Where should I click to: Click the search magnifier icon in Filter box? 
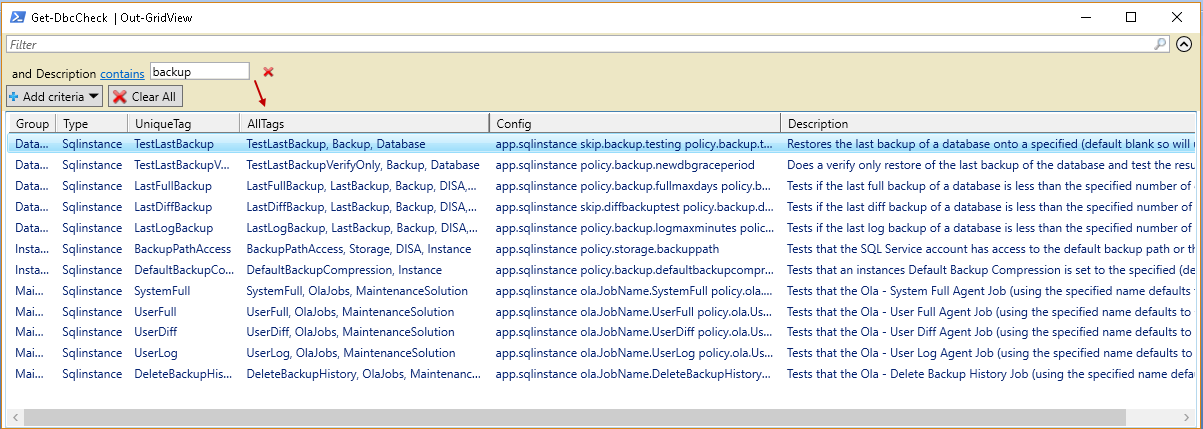[1160, 44]
